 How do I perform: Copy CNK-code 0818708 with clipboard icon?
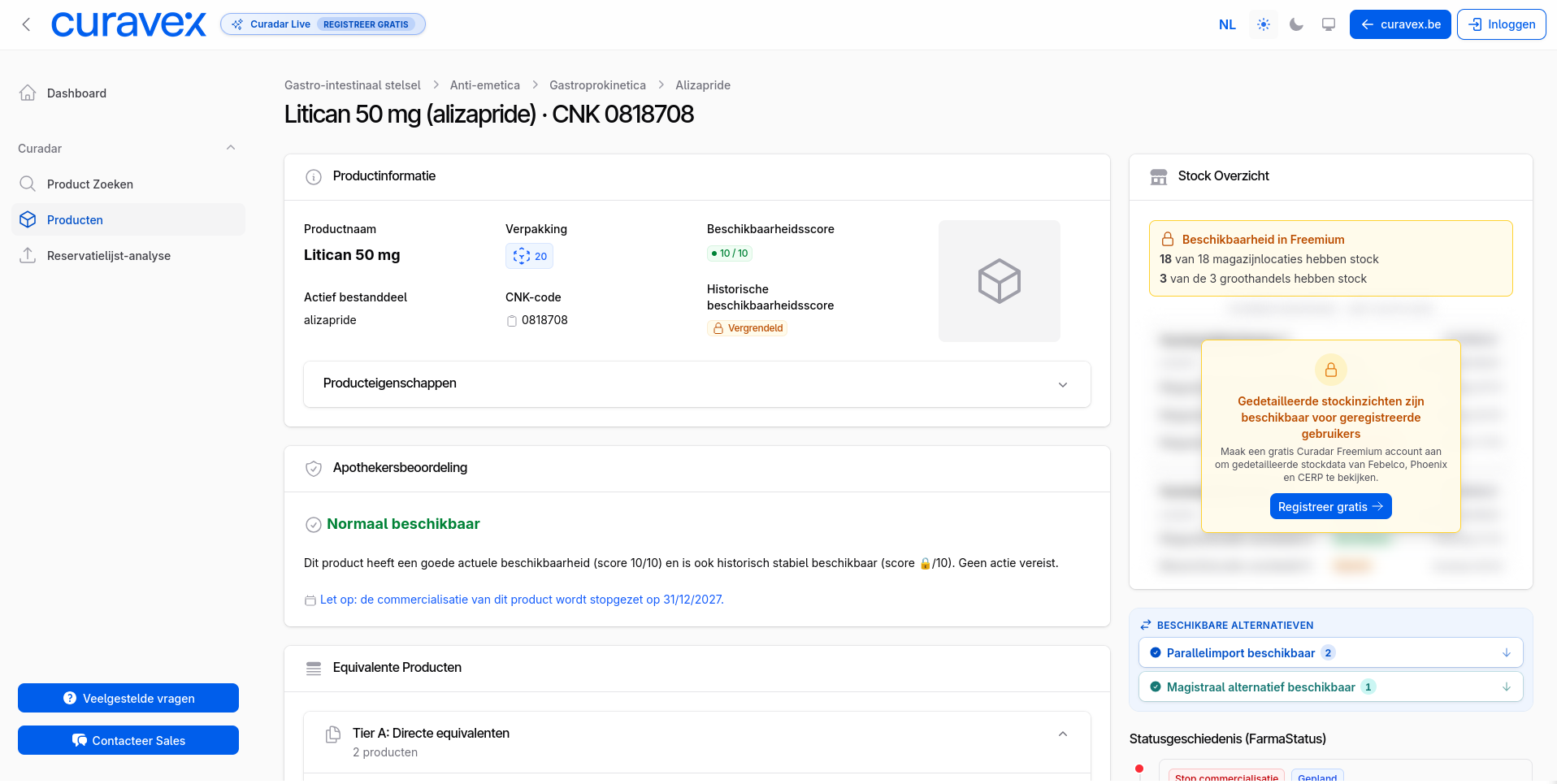tap(512, 321)
